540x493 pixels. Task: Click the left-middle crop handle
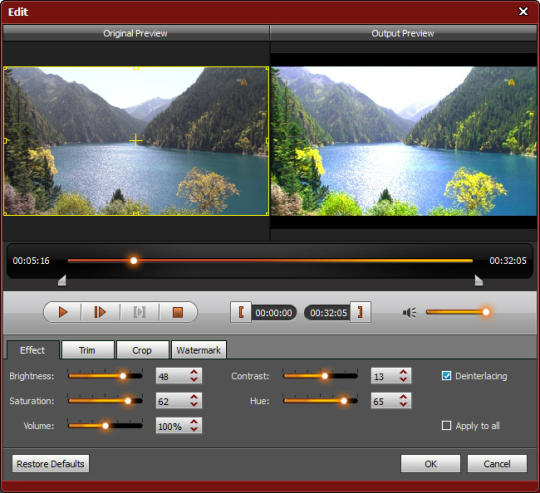pos(5,141)
